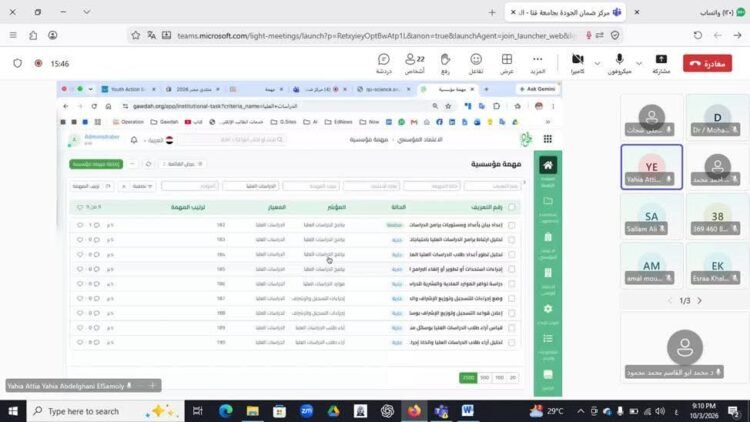
Task: Open the العربية language selector with flag
Action: point(159,140)
